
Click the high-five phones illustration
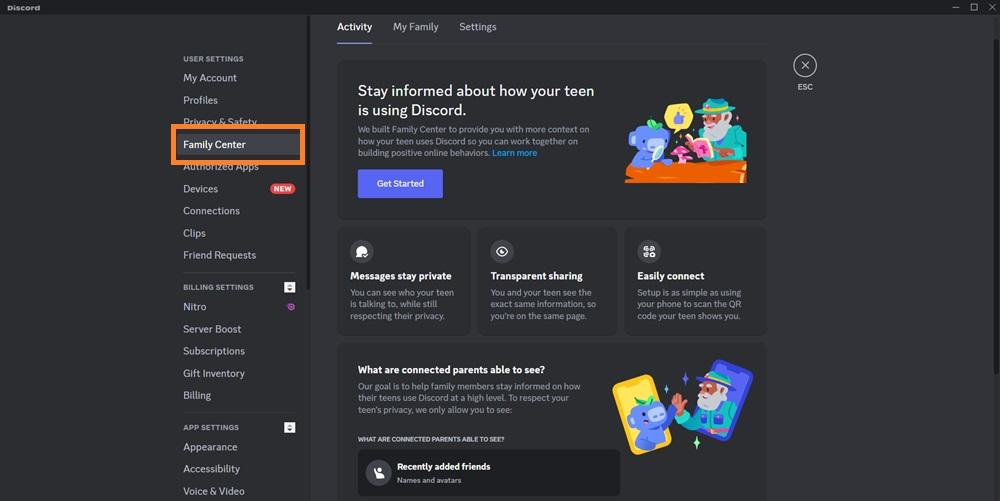tap(682, 406)
